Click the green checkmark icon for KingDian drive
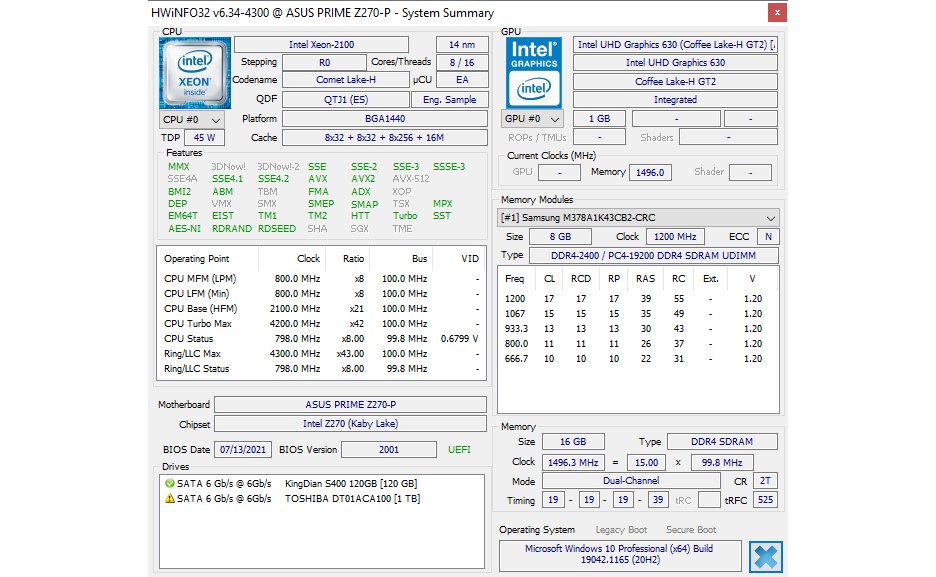The width and height of the screenshot is (936, 577). 170,483
